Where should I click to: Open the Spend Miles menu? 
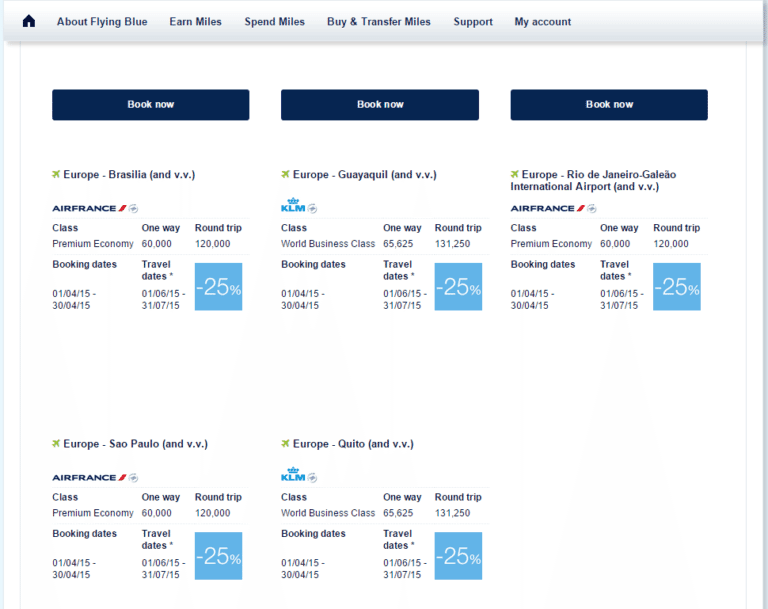pyautogui.click(x=275, y=21)
